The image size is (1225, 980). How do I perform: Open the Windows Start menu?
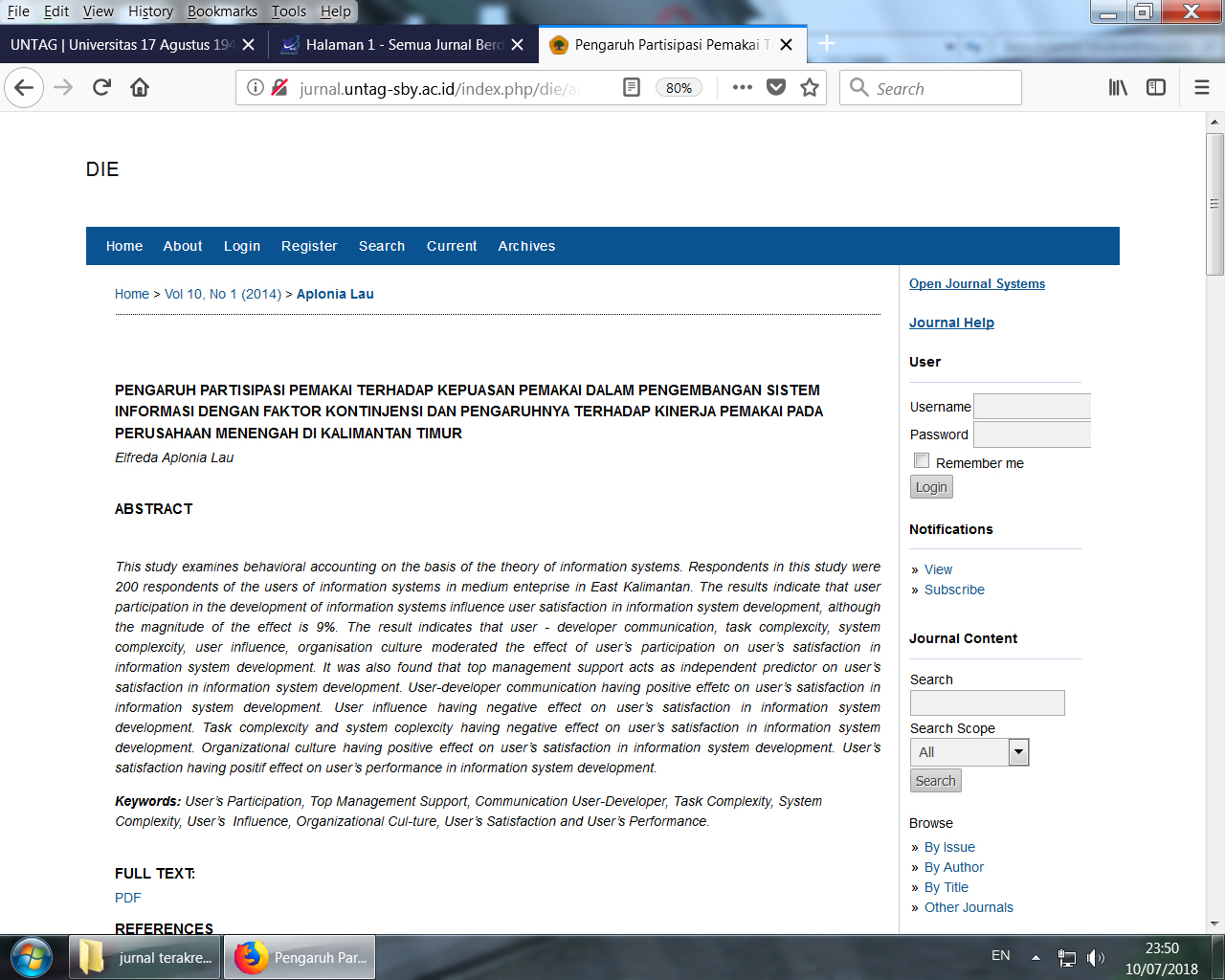(32, 957)
